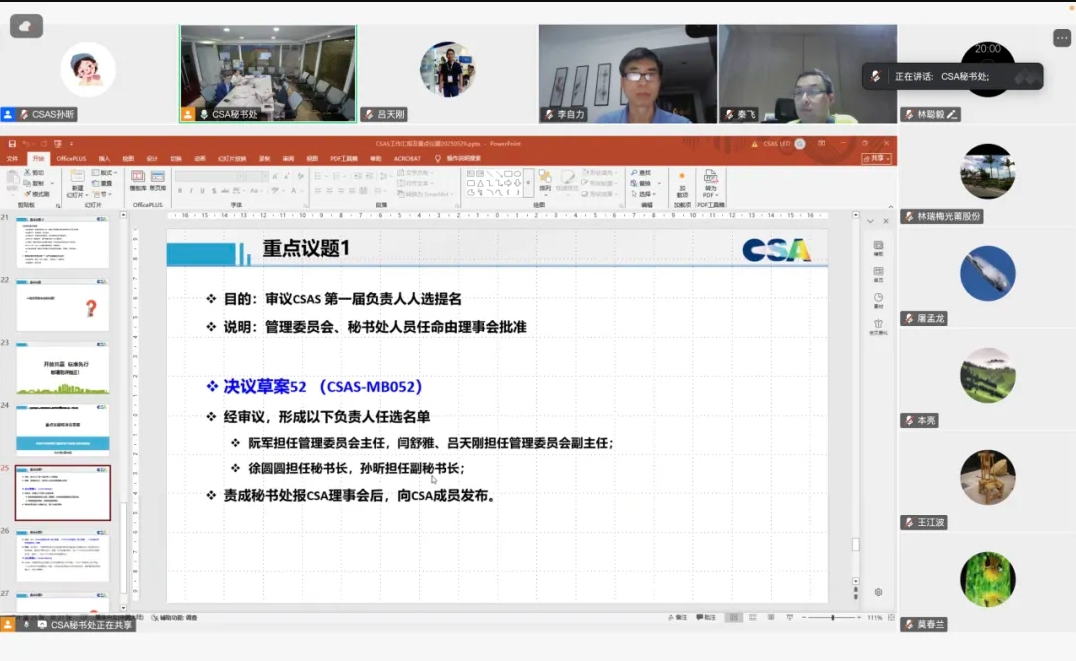This screenshot has height=661, width=1076.
Task: Collapse the ribbon with the chevron arrow
Action: [x=891, y=207]
